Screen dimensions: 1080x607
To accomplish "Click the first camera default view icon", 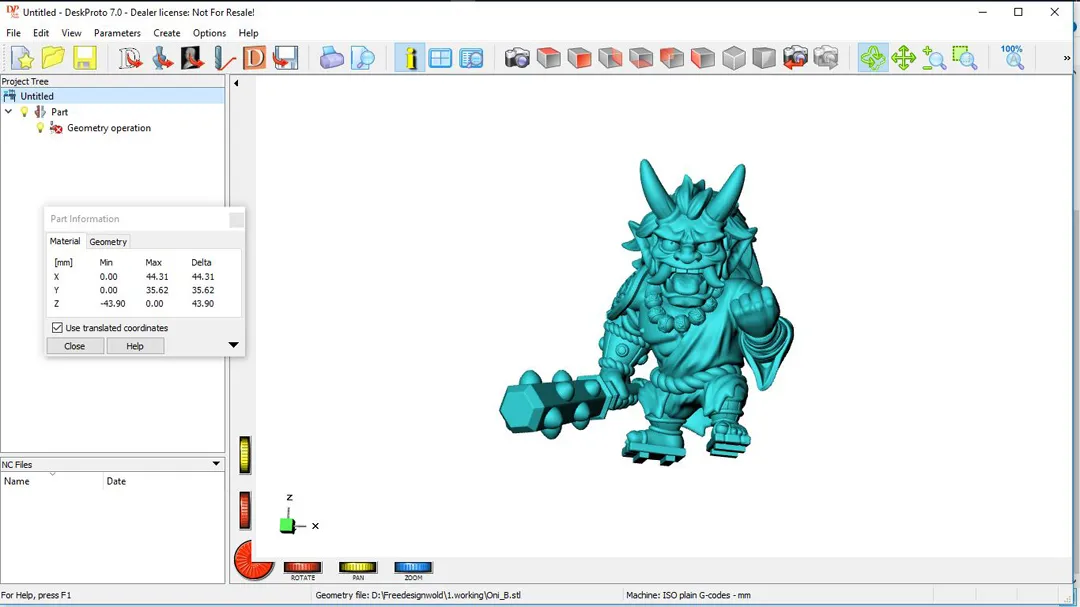I will coord(517,58).
